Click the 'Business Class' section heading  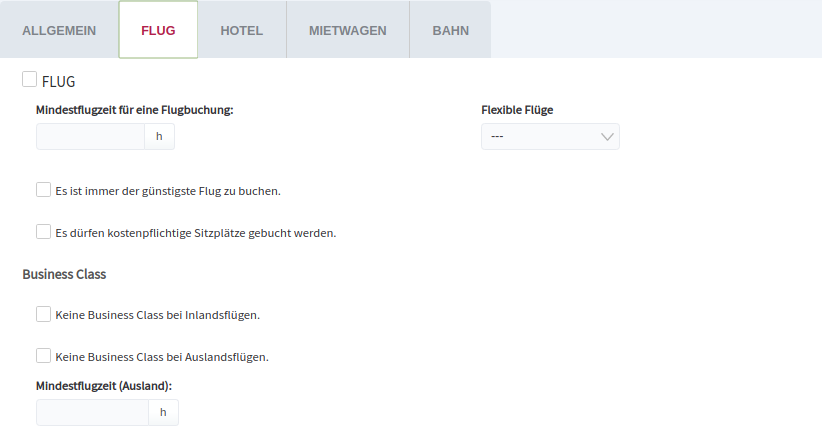(64, 274)
